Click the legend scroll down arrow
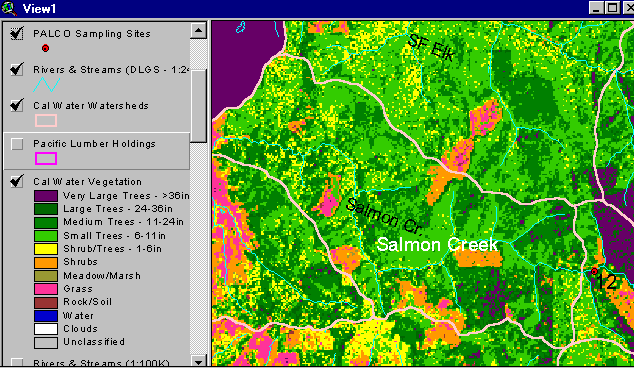634x368 pixels. [199, 360]
